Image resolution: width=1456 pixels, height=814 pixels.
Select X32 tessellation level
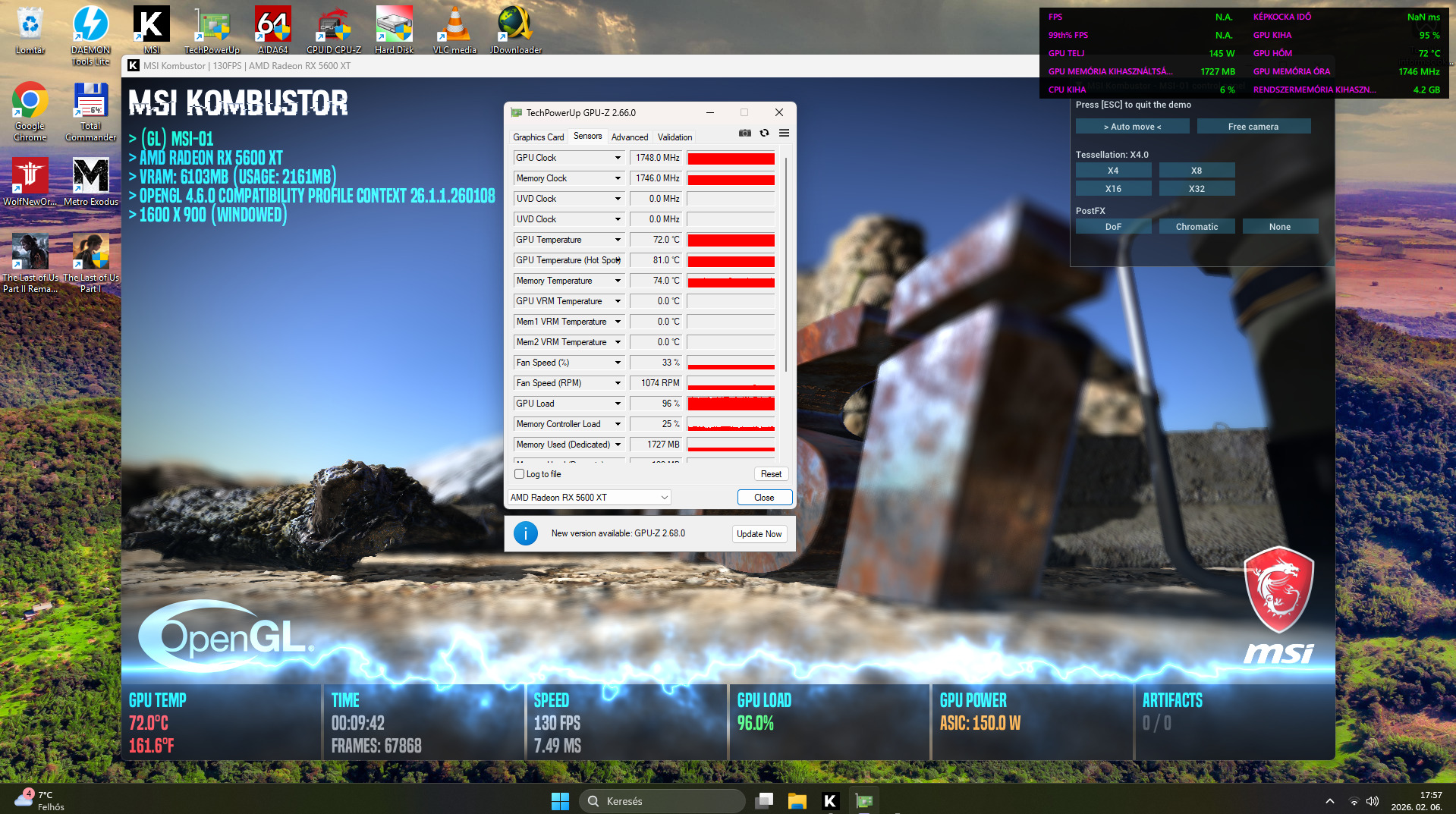[1197, 189]
